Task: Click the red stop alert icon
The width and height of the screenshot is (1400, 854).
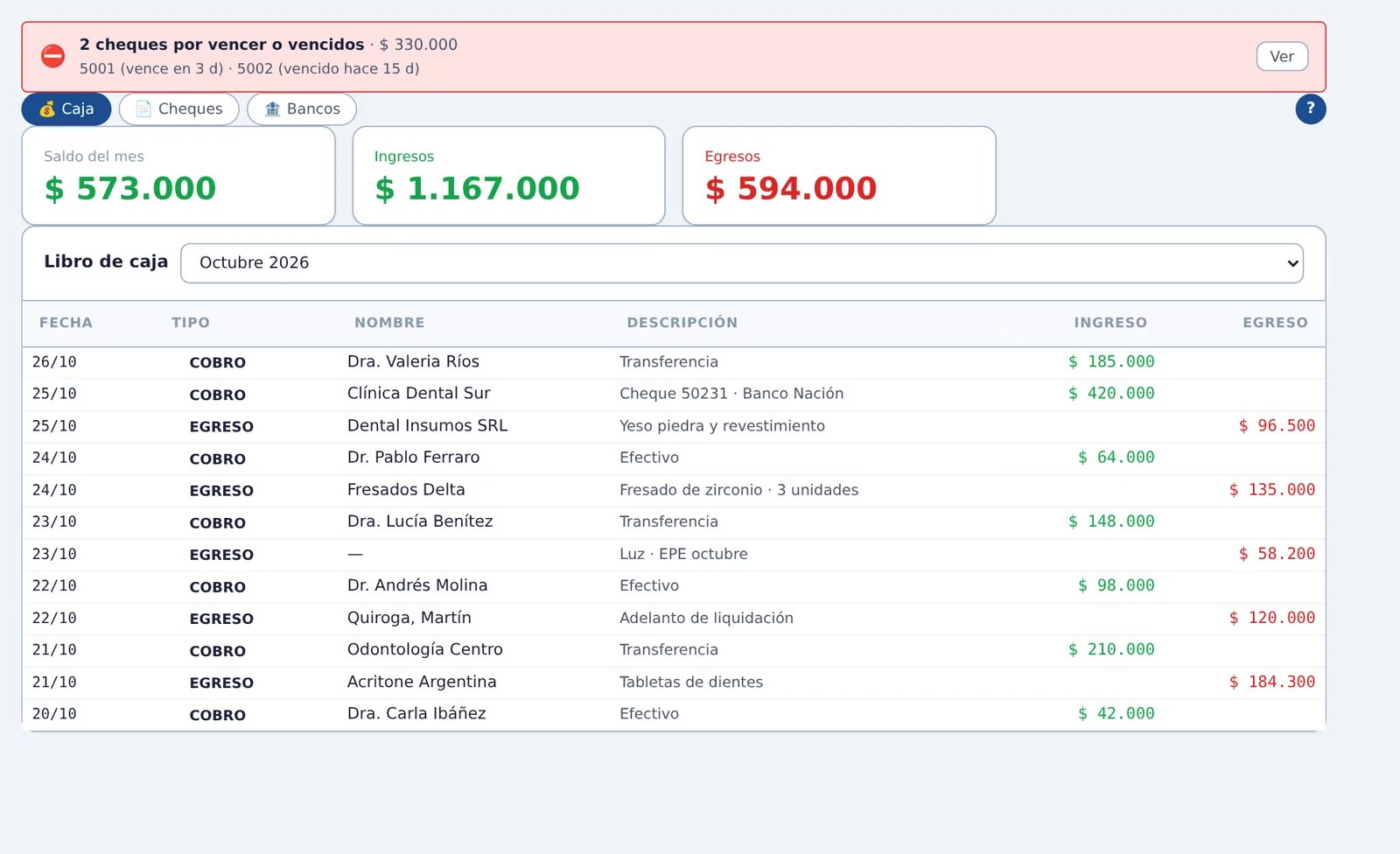Action: click(53, 57)
